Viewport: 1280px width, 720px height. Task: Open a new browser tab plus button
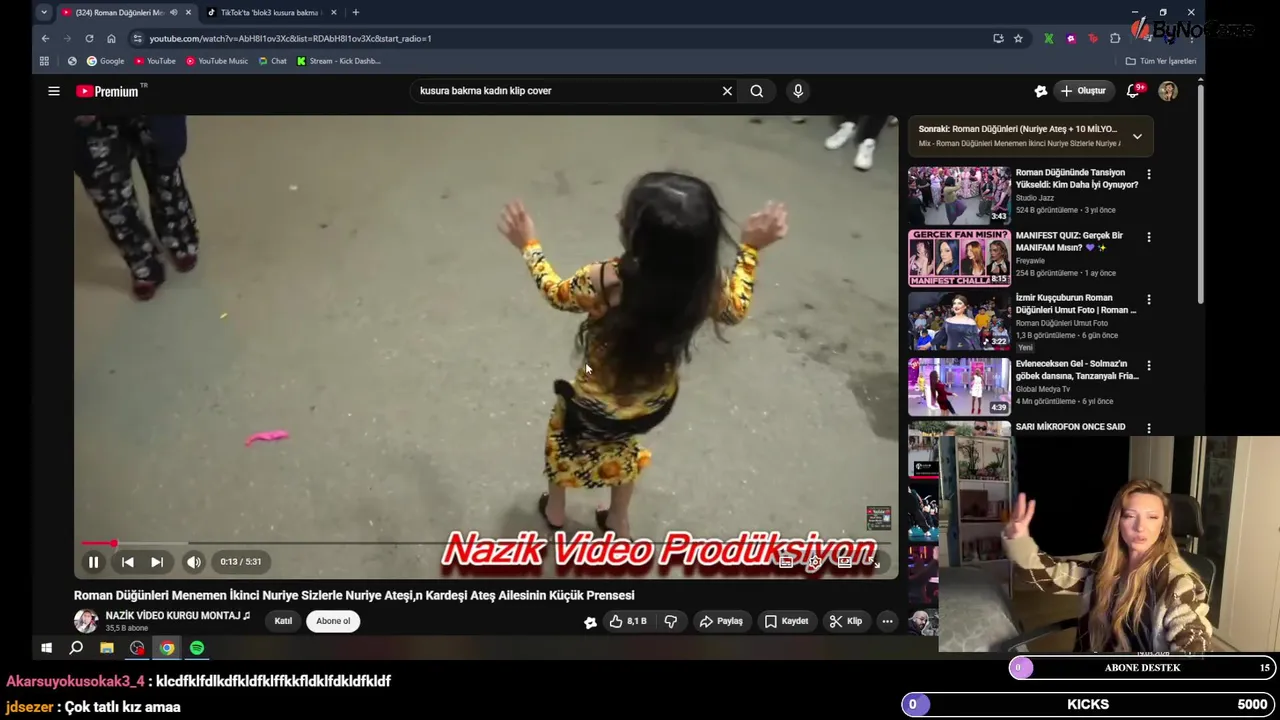[355, 12]
